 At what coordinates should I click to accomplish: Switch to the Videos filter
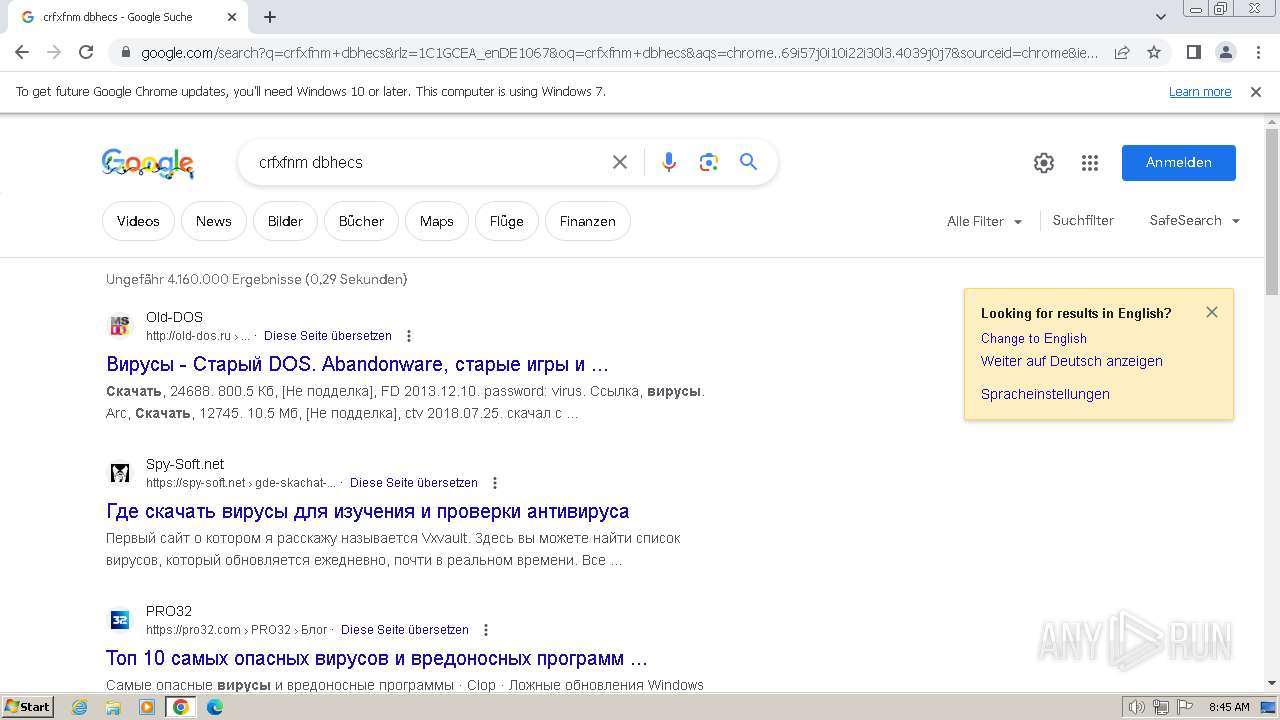click(138, 221)
